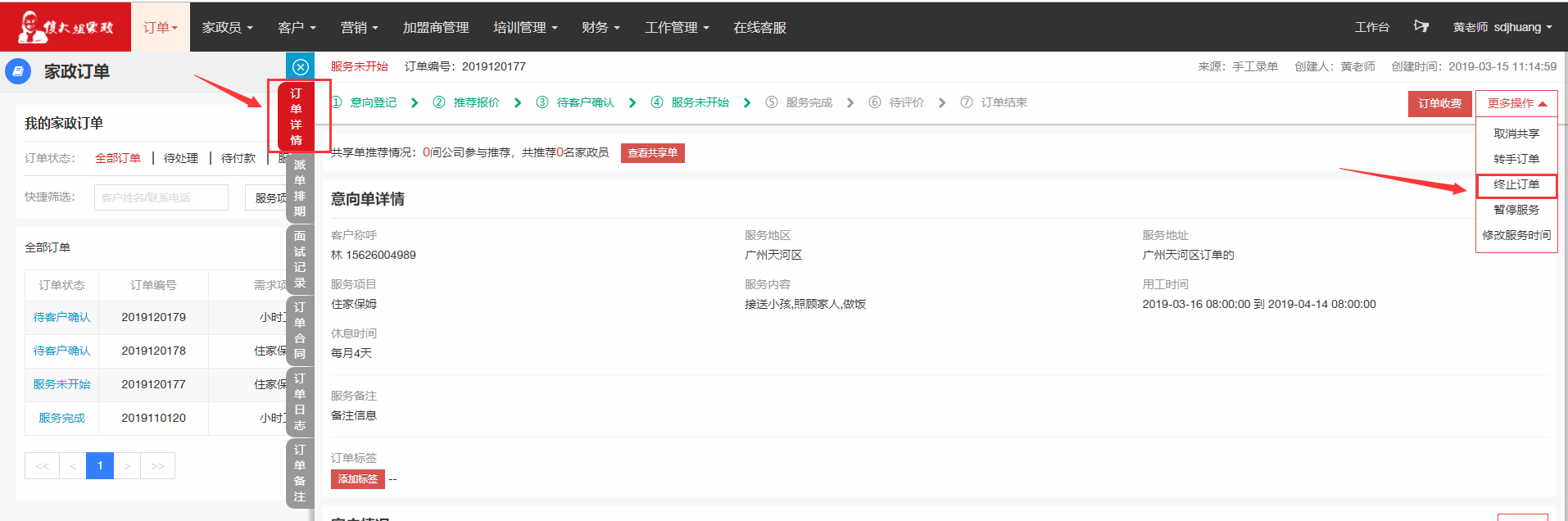The height and width of the screenshot is (521, 1568).
Task: Open order 2019120179 status link 待客户确认
Action: (x=61, y=317)
